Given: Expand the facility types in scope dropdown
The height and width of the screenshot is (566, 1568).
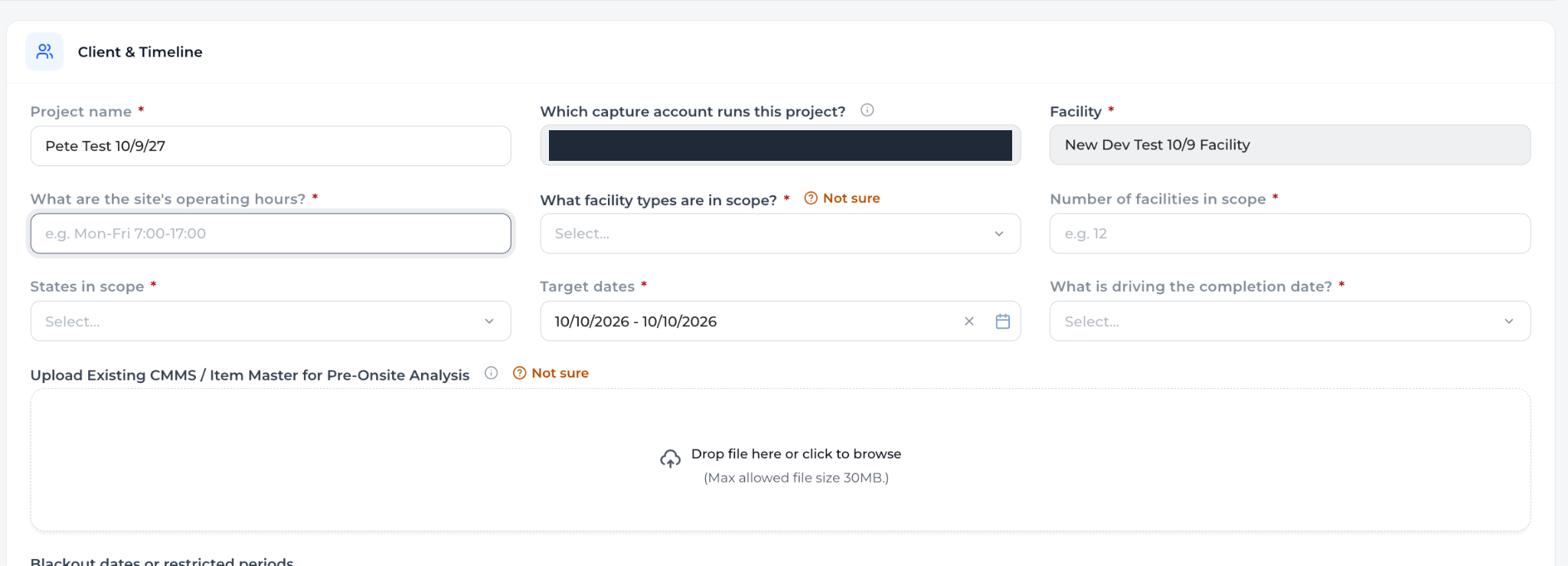Looking at the screenshot, I should pos(780,234).
